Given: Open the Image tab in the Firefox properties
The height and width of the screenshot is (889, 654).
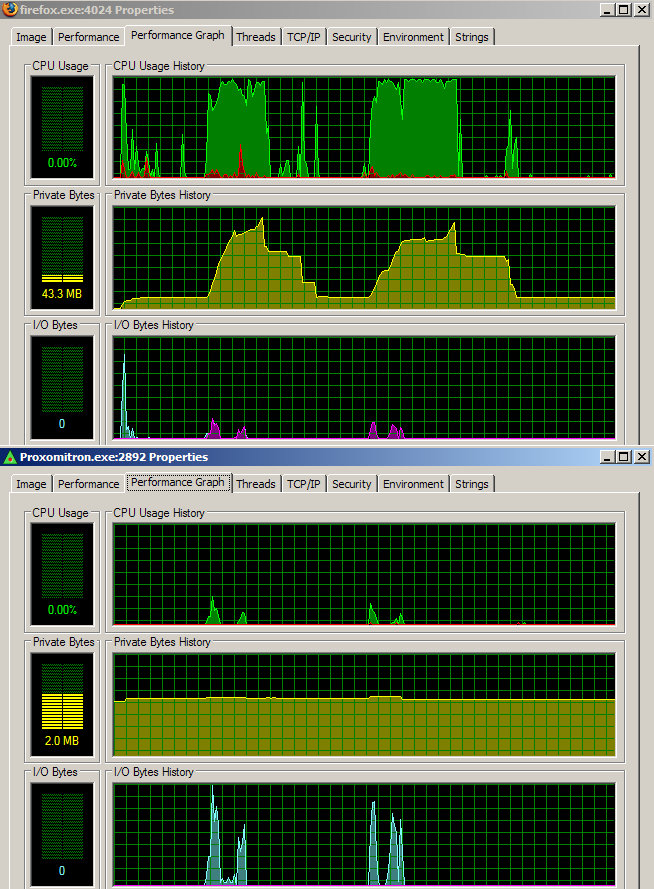Looking at the screenshot, I should [x=31, y=37].
